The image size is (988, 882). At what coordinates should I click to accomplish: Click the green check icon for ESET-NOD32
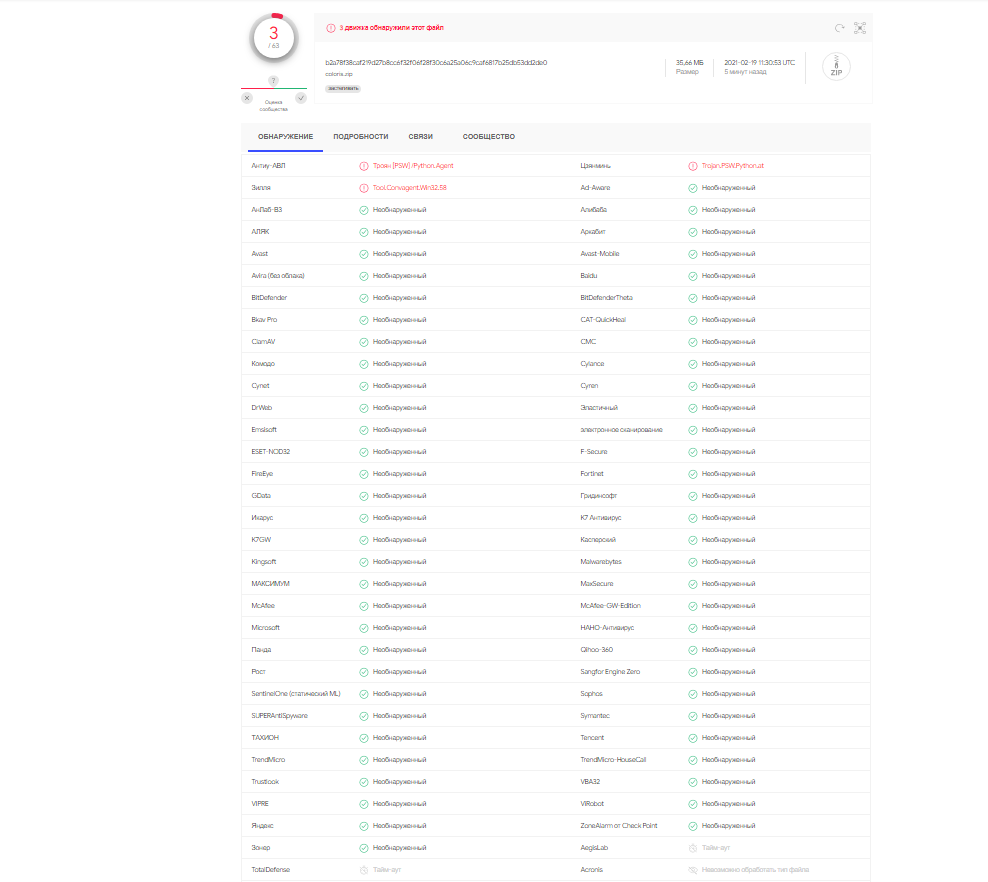[364, 452]
